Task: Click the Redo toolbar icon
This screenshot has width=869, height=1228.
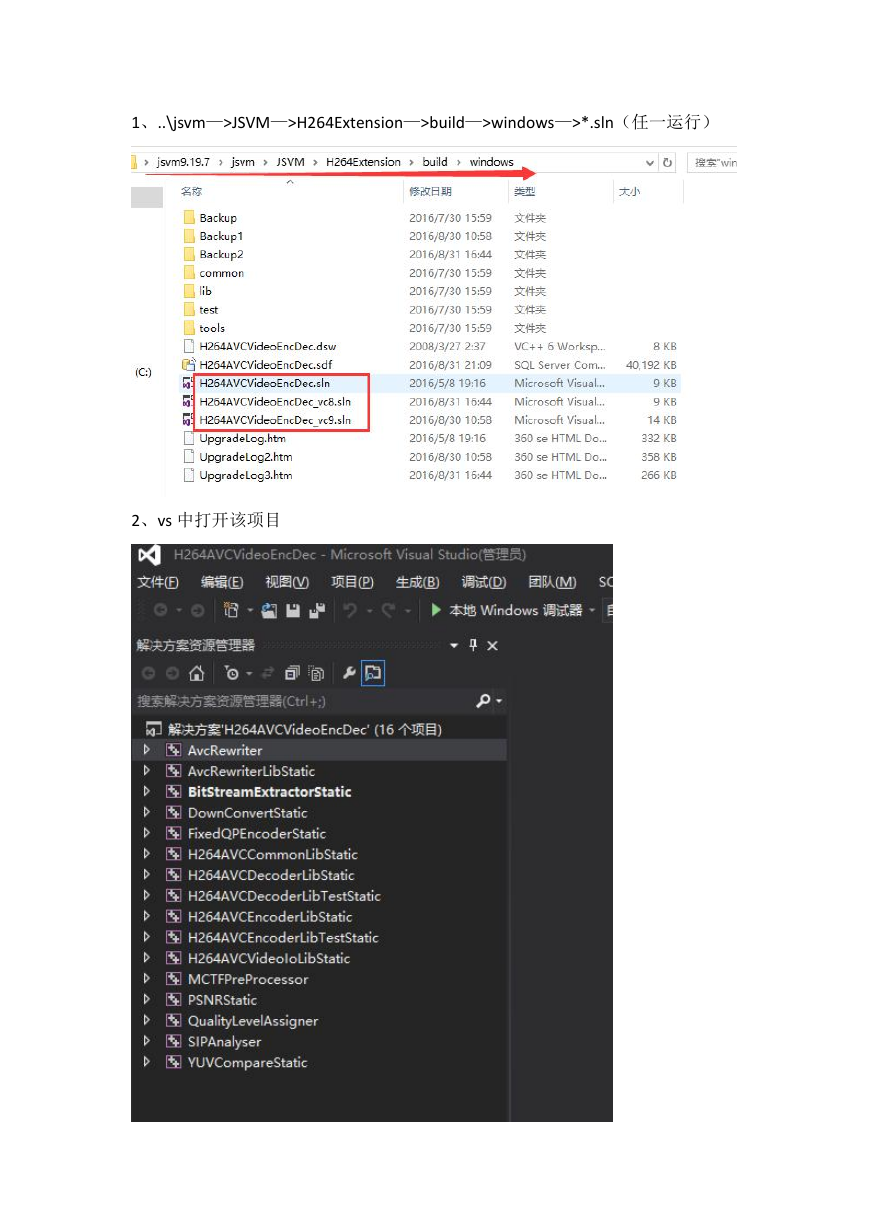Action: (388, 610)
